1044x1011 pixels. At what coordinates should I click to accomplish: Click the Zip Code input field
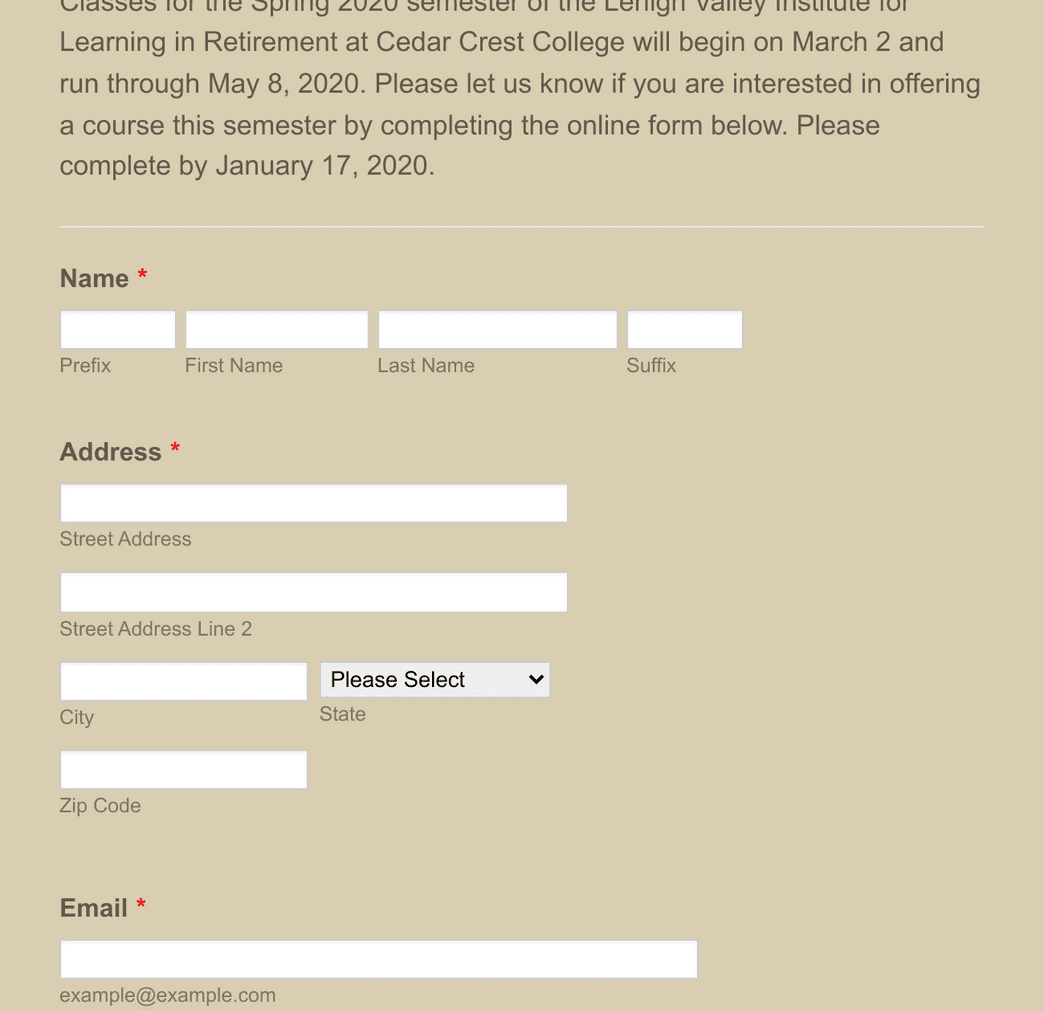[183, 769]
